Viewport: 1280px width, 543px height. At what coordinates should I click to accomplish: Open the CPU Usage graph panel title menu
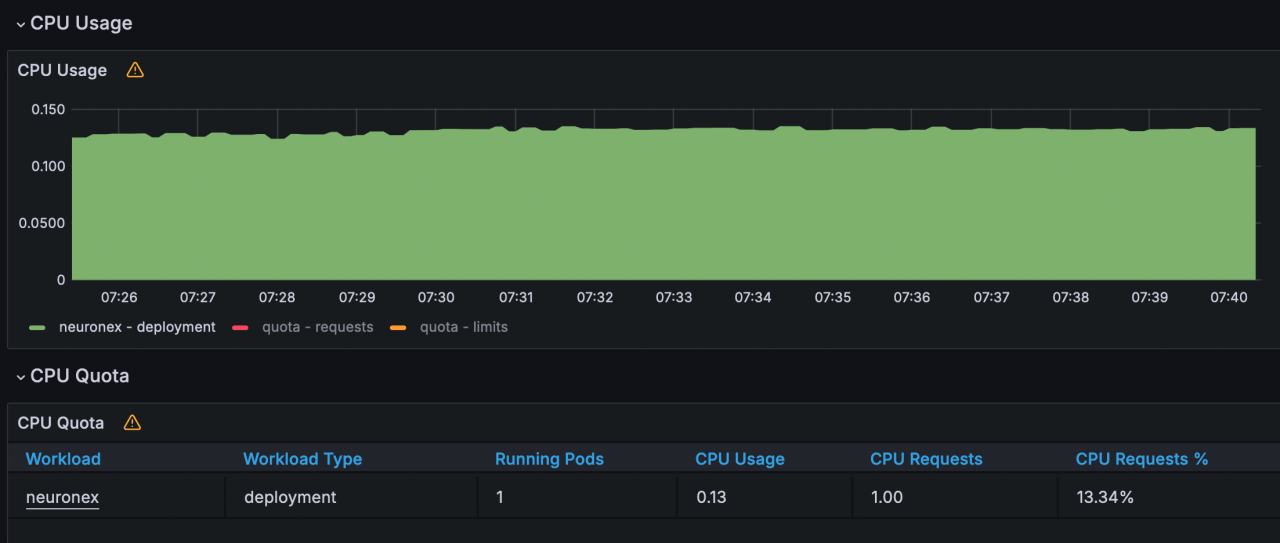[62, 70]
